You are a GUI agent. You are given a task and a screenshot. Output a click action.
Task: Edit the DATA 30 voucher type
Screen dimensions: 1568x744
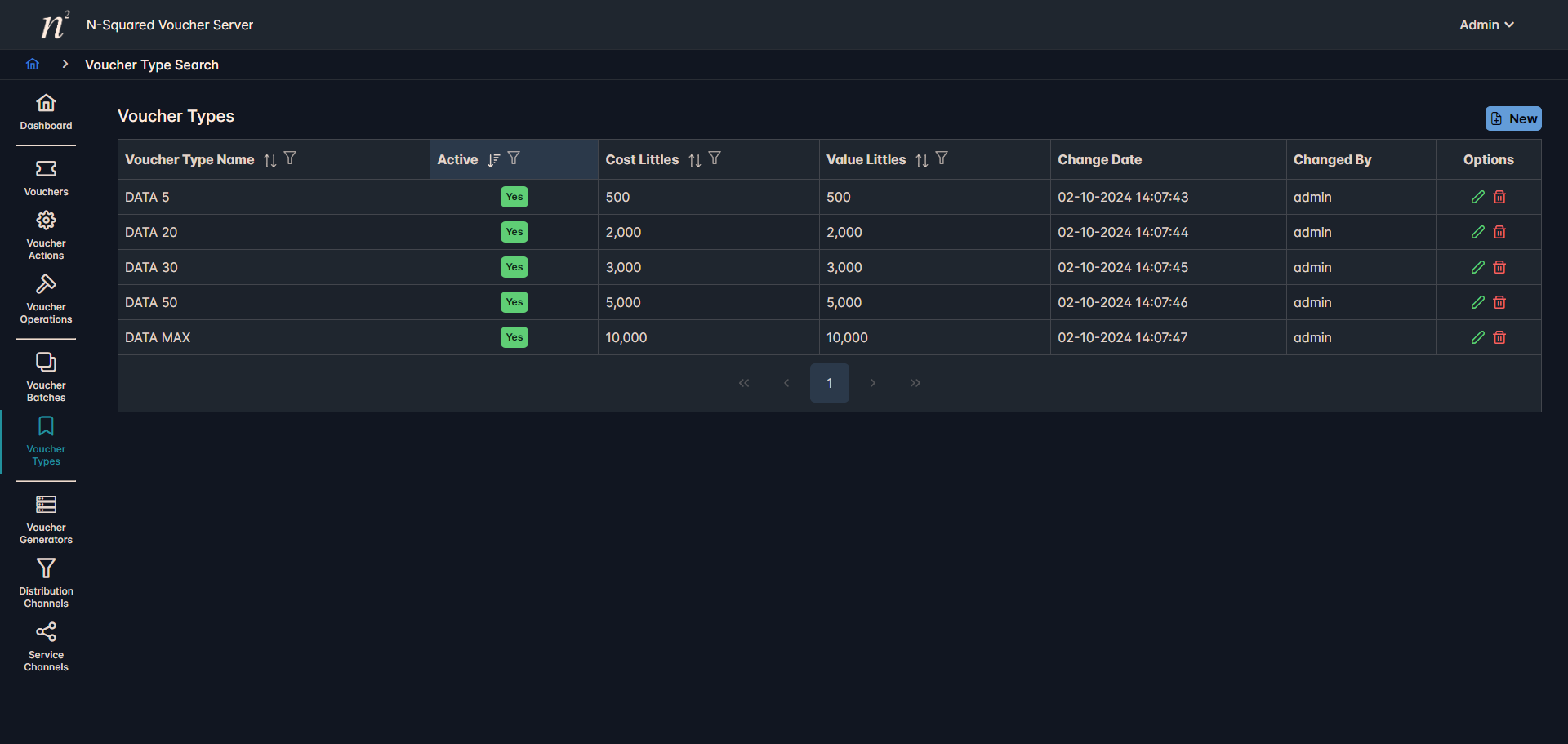coord(1477,267)
